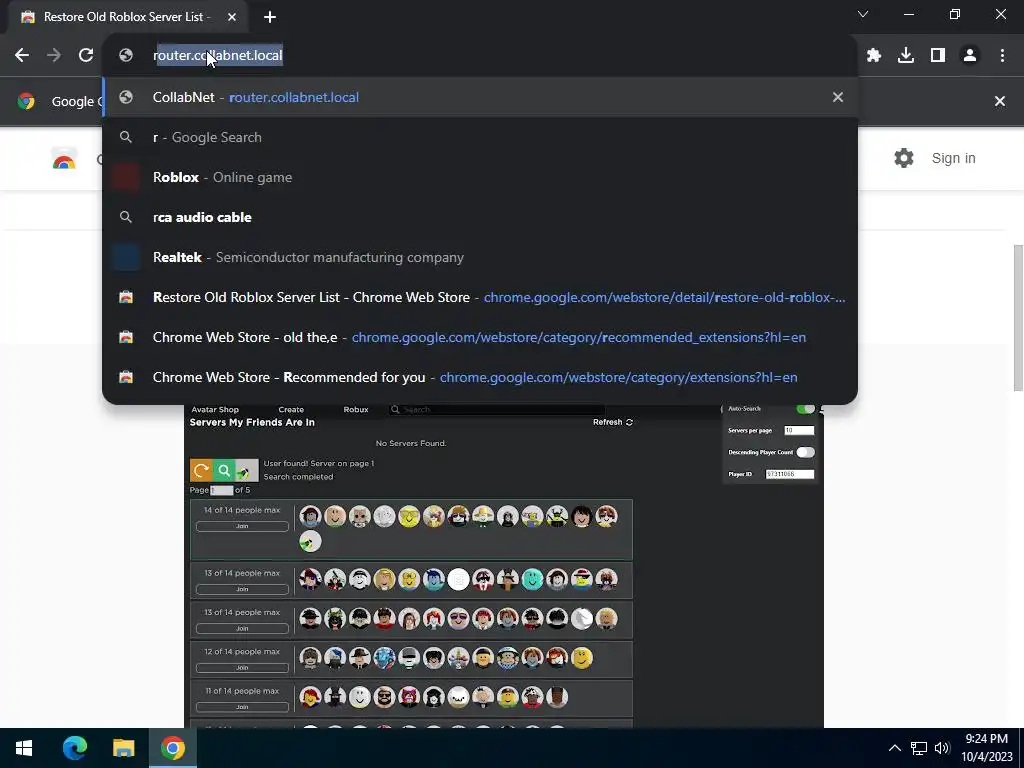Pick the 'rca audio cable' search suggestion

[480, 217]
